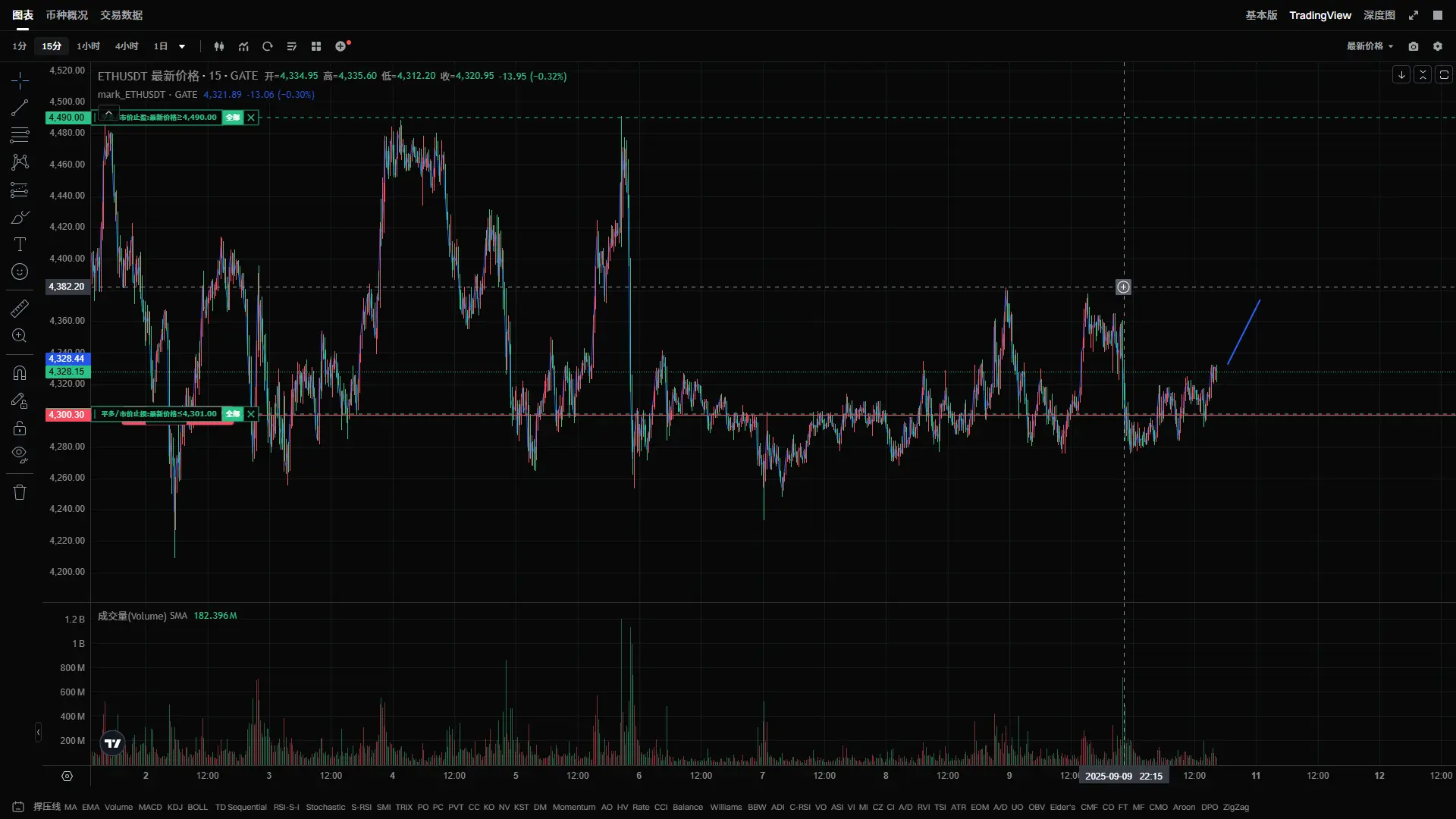The height and width of the screenshot is (819, 1456).
Task: Select the 4小时 timeframe
Action: (127, 46)
